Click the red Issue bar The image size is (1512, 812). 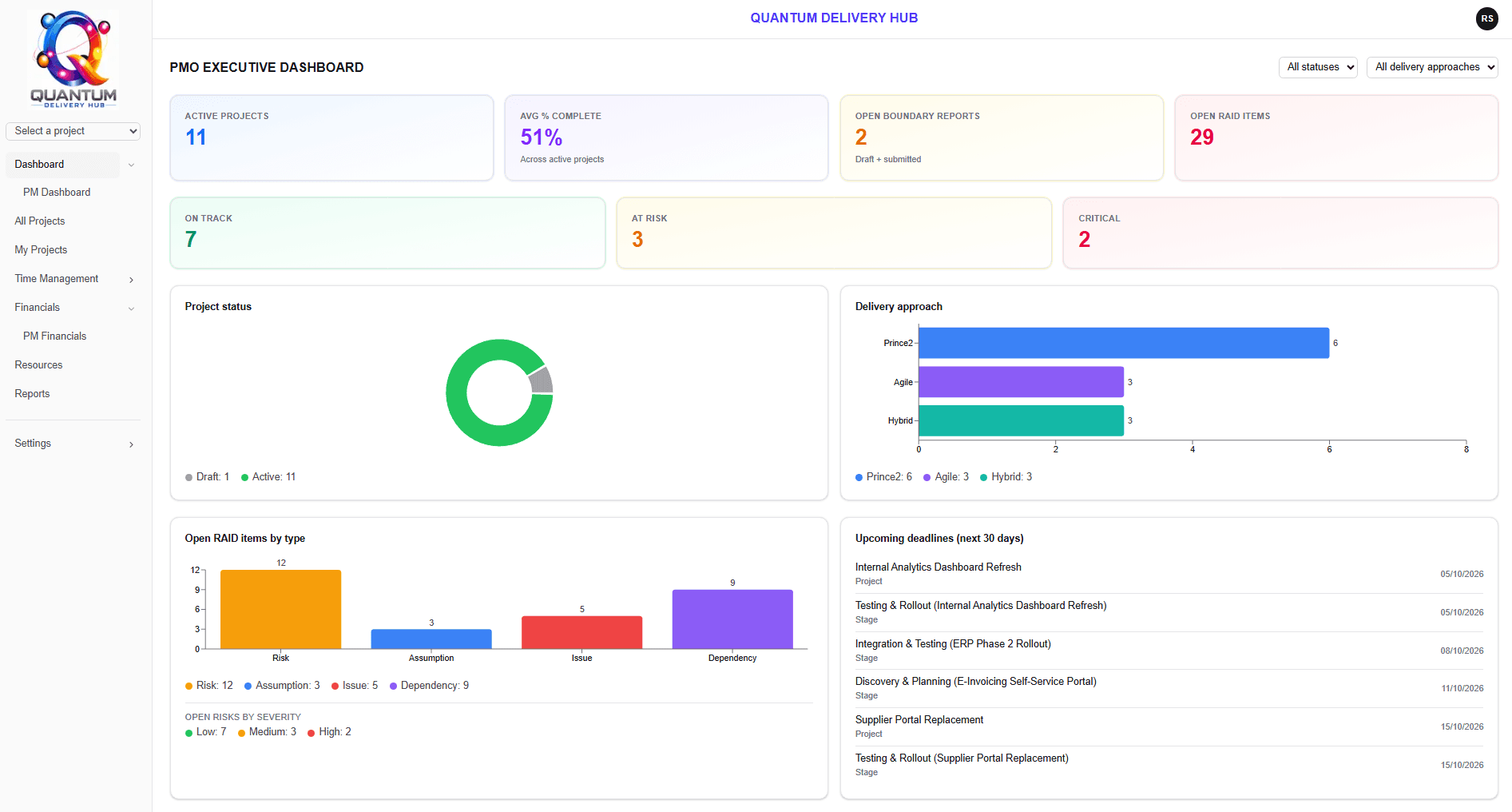[581, 632]
